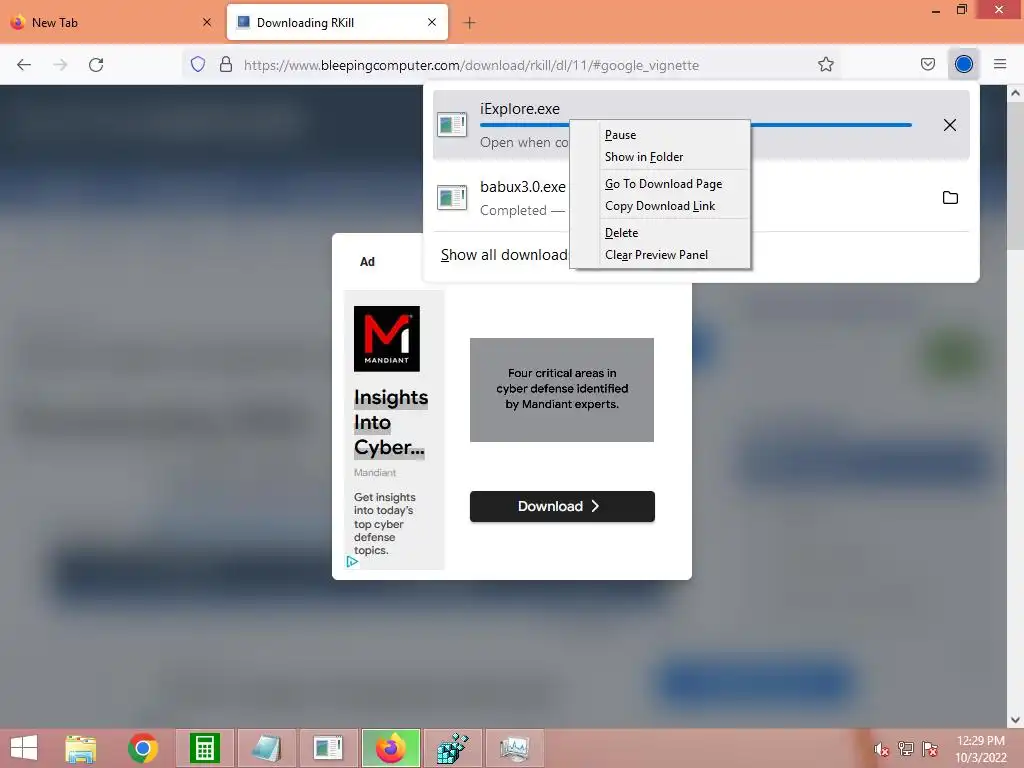Click the padlock site information icon
Screen dimensions: 1024x768
(x=226, y=64)
